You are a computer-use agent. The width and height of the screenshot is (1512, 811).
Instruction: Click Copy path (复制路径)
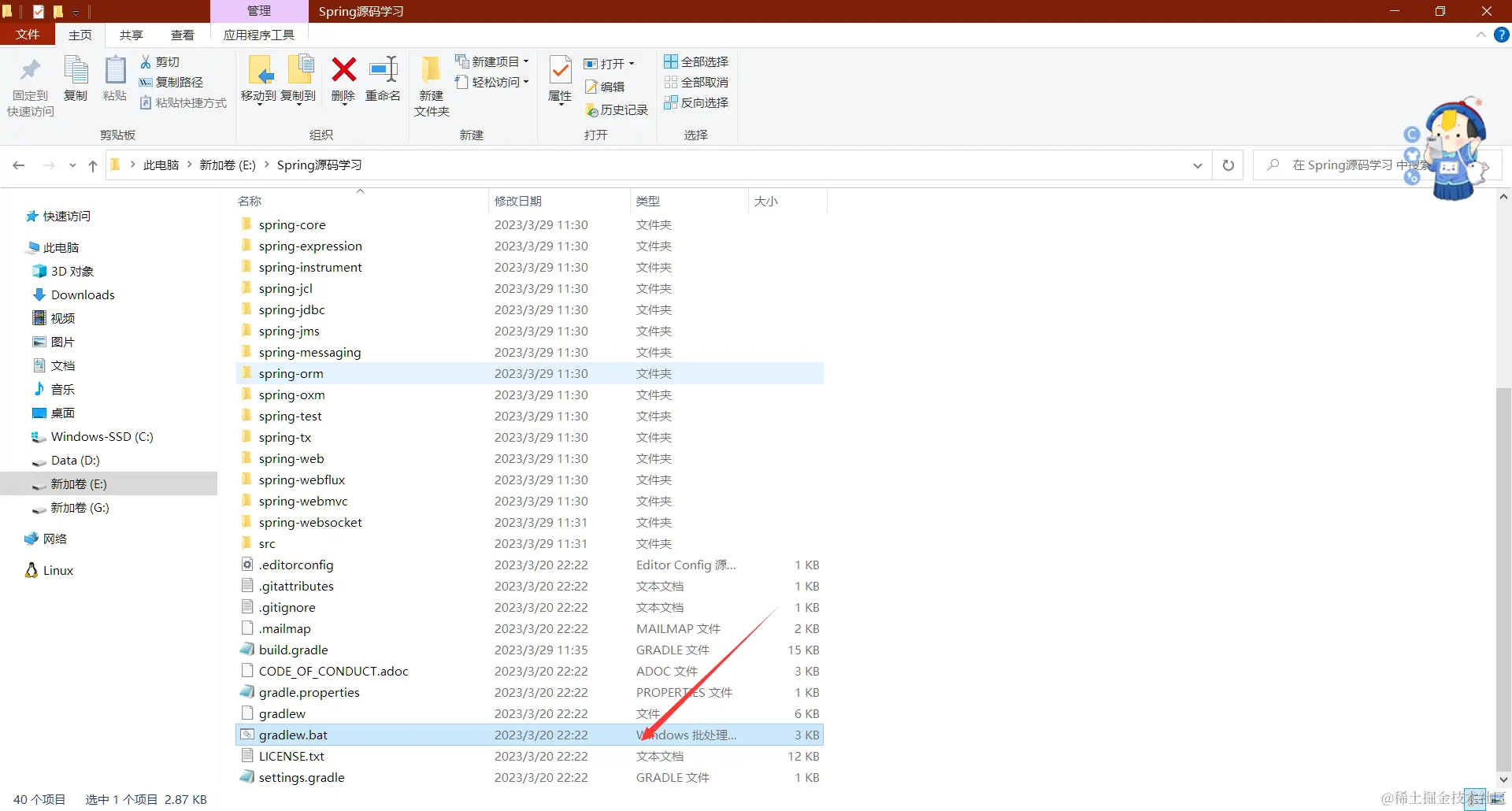[x=171, y=82]
